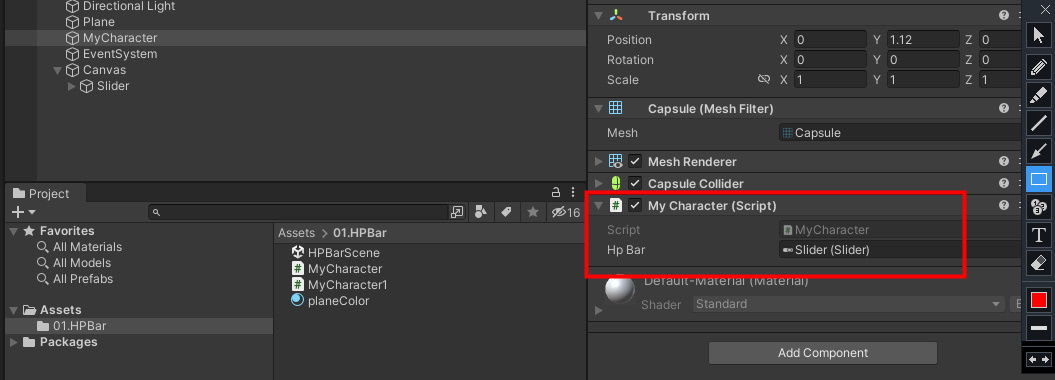Select the pencil annotation tool
1055x380 pixels.
click(x=1039, y=67)
